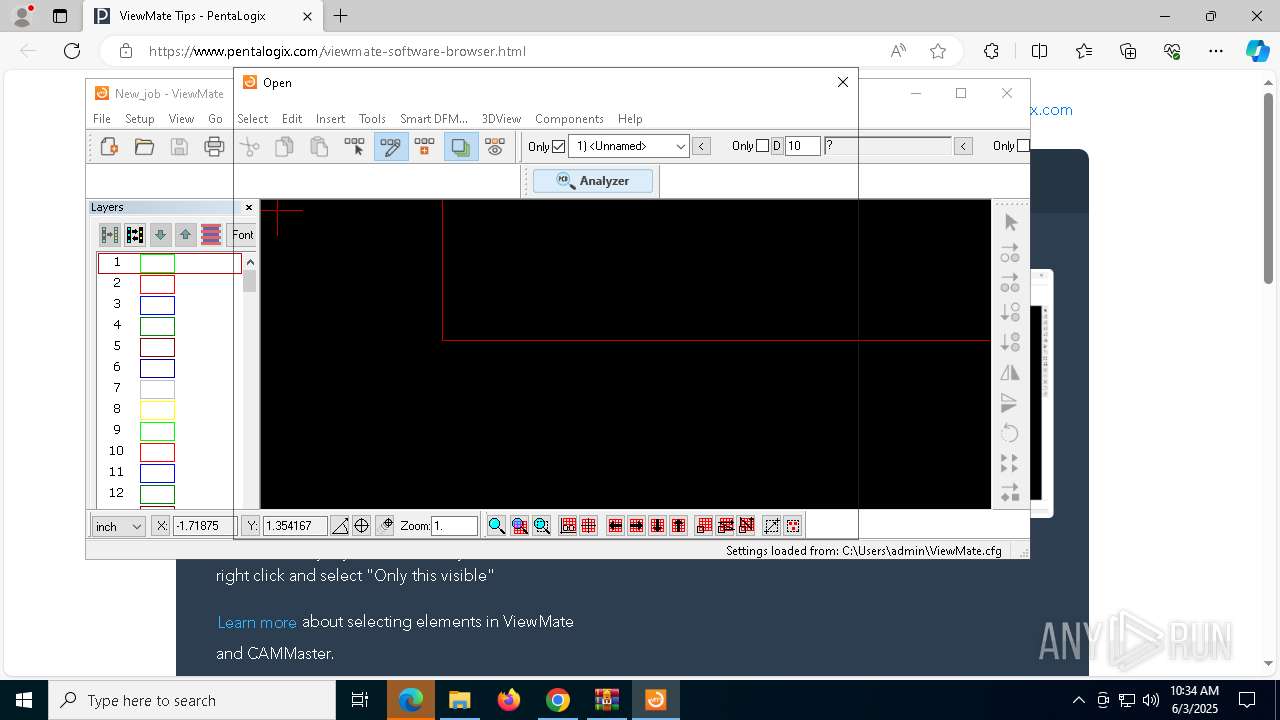Click the Windows Start button
This screenshot has height=720, width=1280.
tap(23, 700)
